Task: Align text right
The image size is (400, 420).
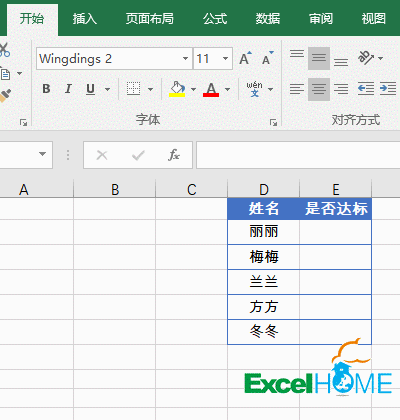Action: (341, 89)
